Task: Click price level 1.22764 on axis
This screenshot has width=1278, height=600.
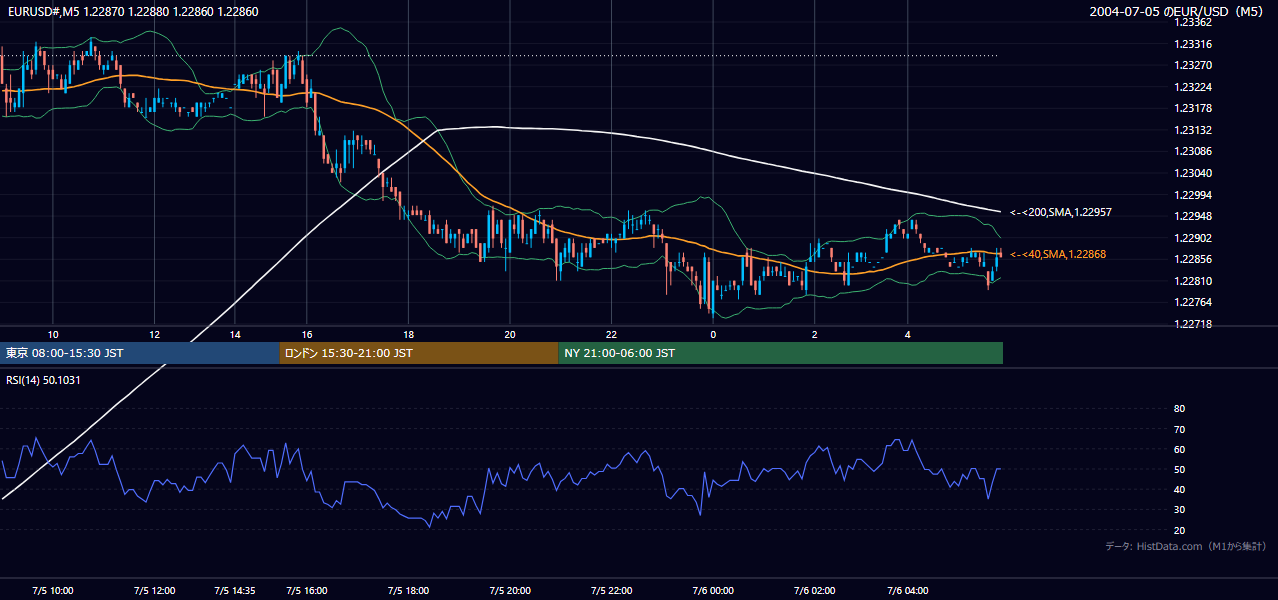Action: (1192, 302)
